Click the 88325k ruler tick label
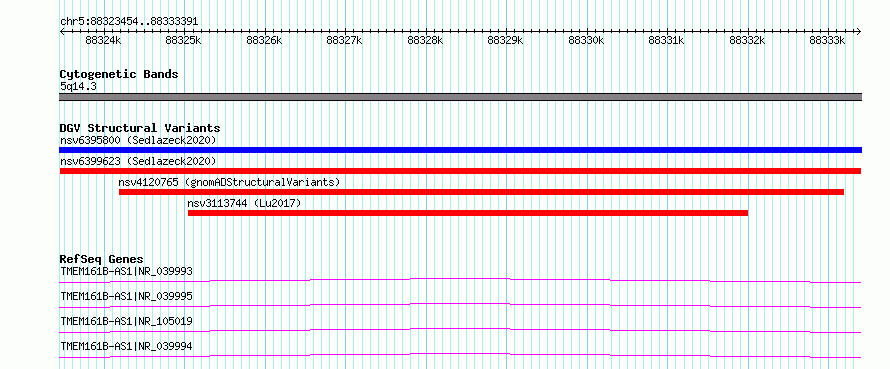 pyautogui.click(x=184, y=40)
